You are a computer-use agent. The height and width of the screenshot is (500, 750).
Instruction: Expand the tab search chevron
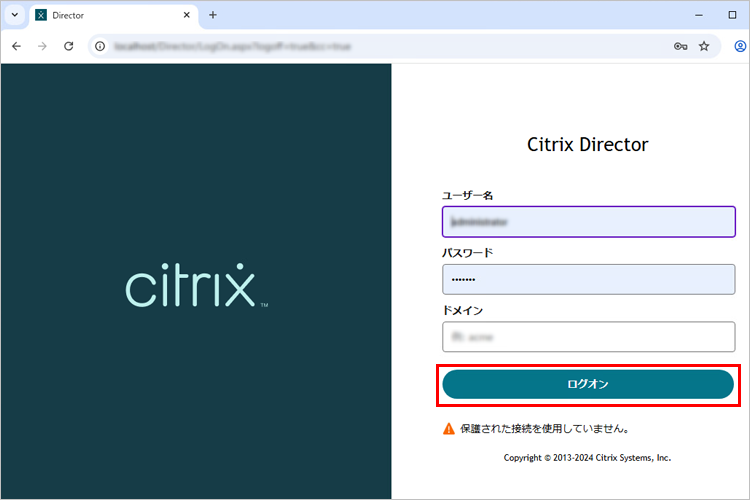point(13,15)
